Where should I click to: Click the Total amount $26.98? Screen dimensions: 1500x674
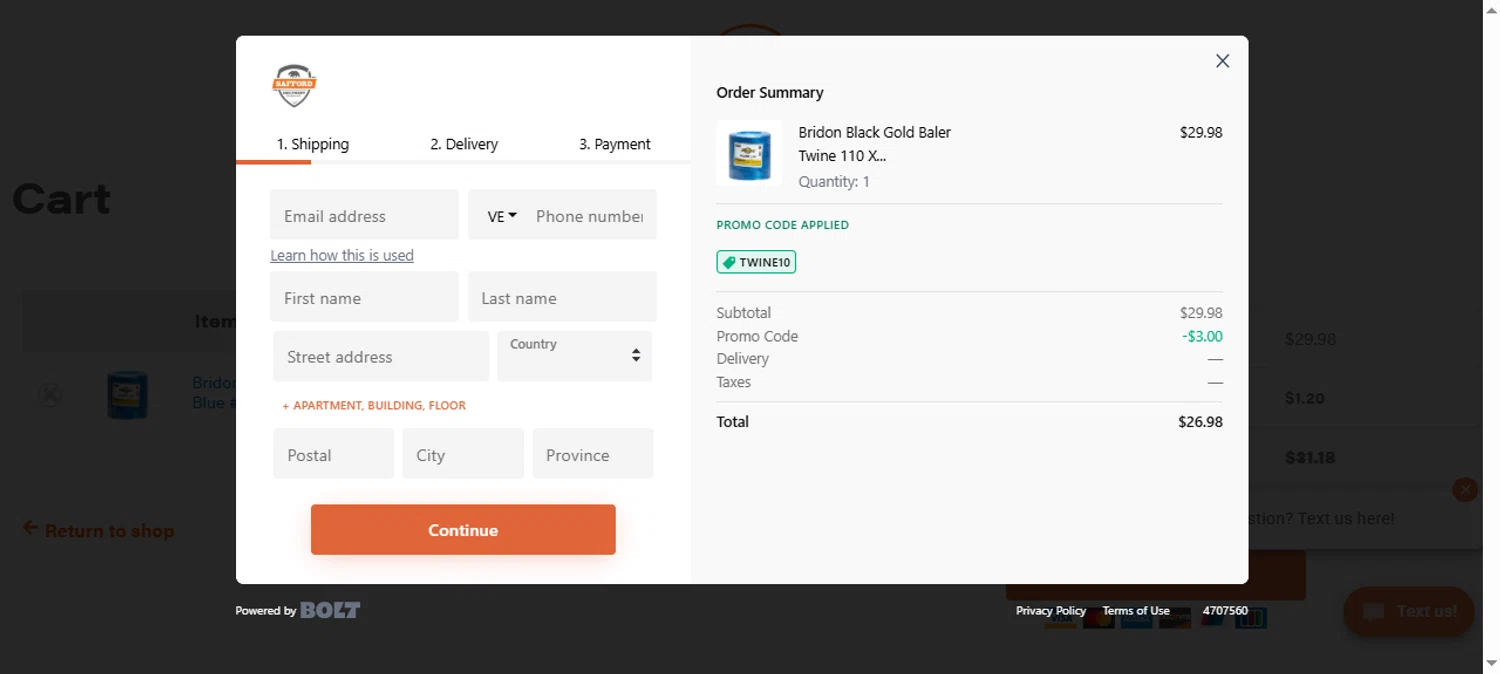click(x=1200, y=422)
